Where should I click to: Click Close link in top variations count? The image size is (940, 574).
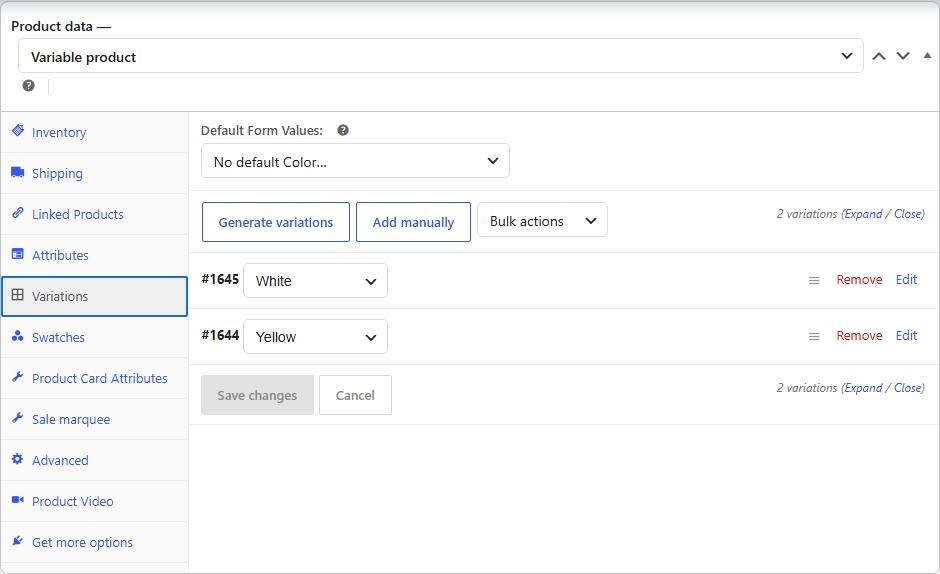coord(908,214)
